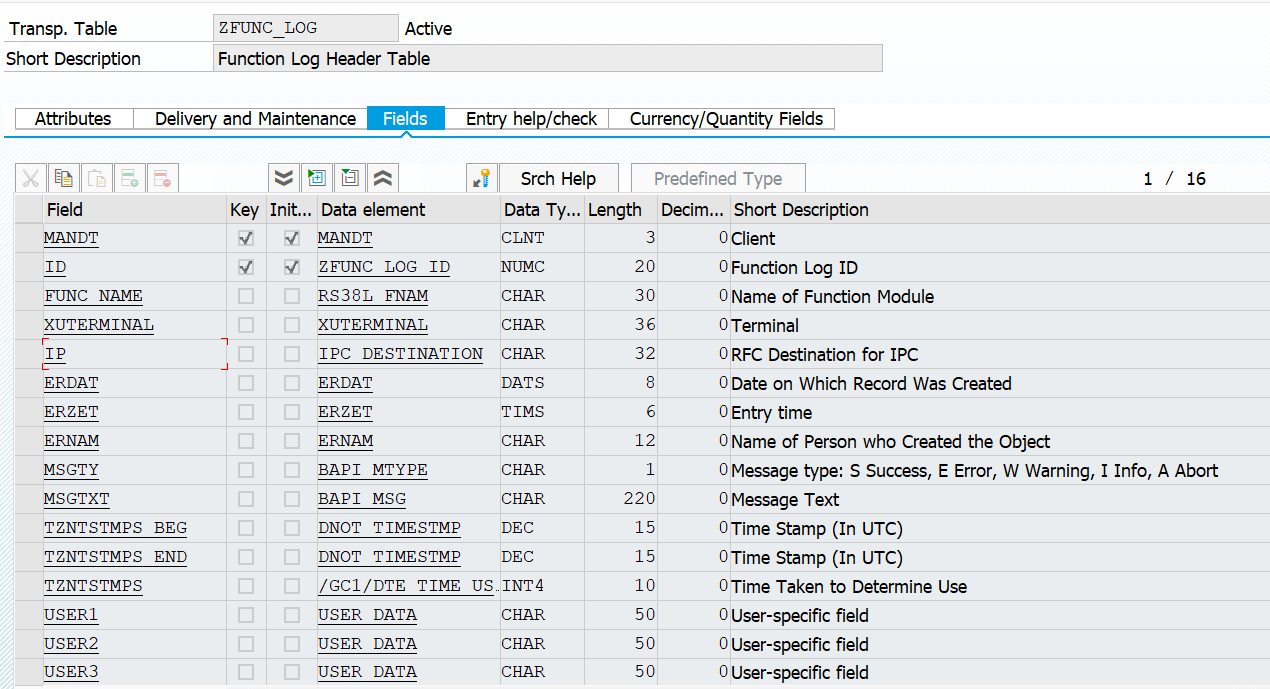Open the RS38L_FNAM data element link

pos(372,297)
